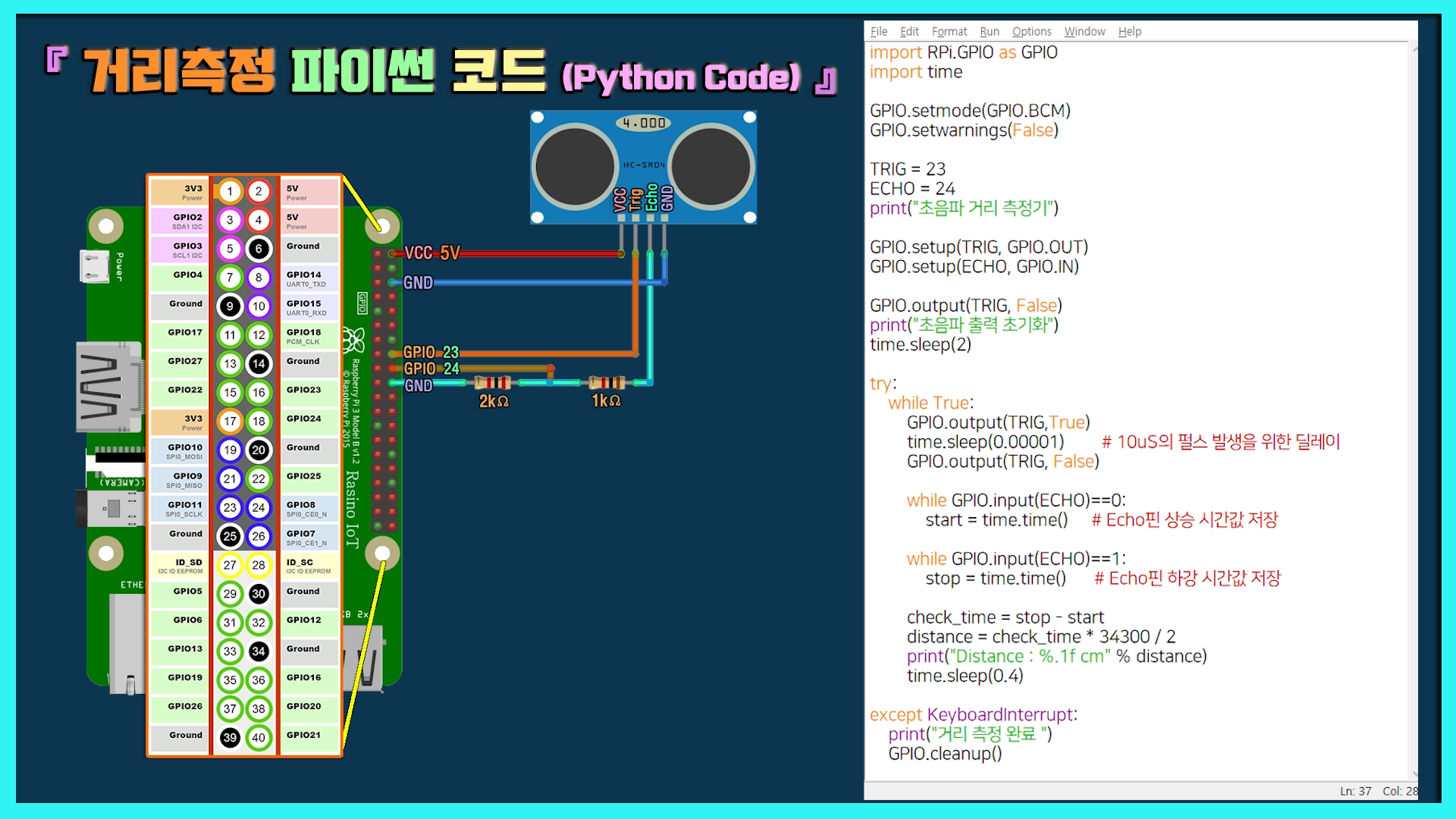
Task: Click pin 6 Ground circle
Action: click(259, 249)
